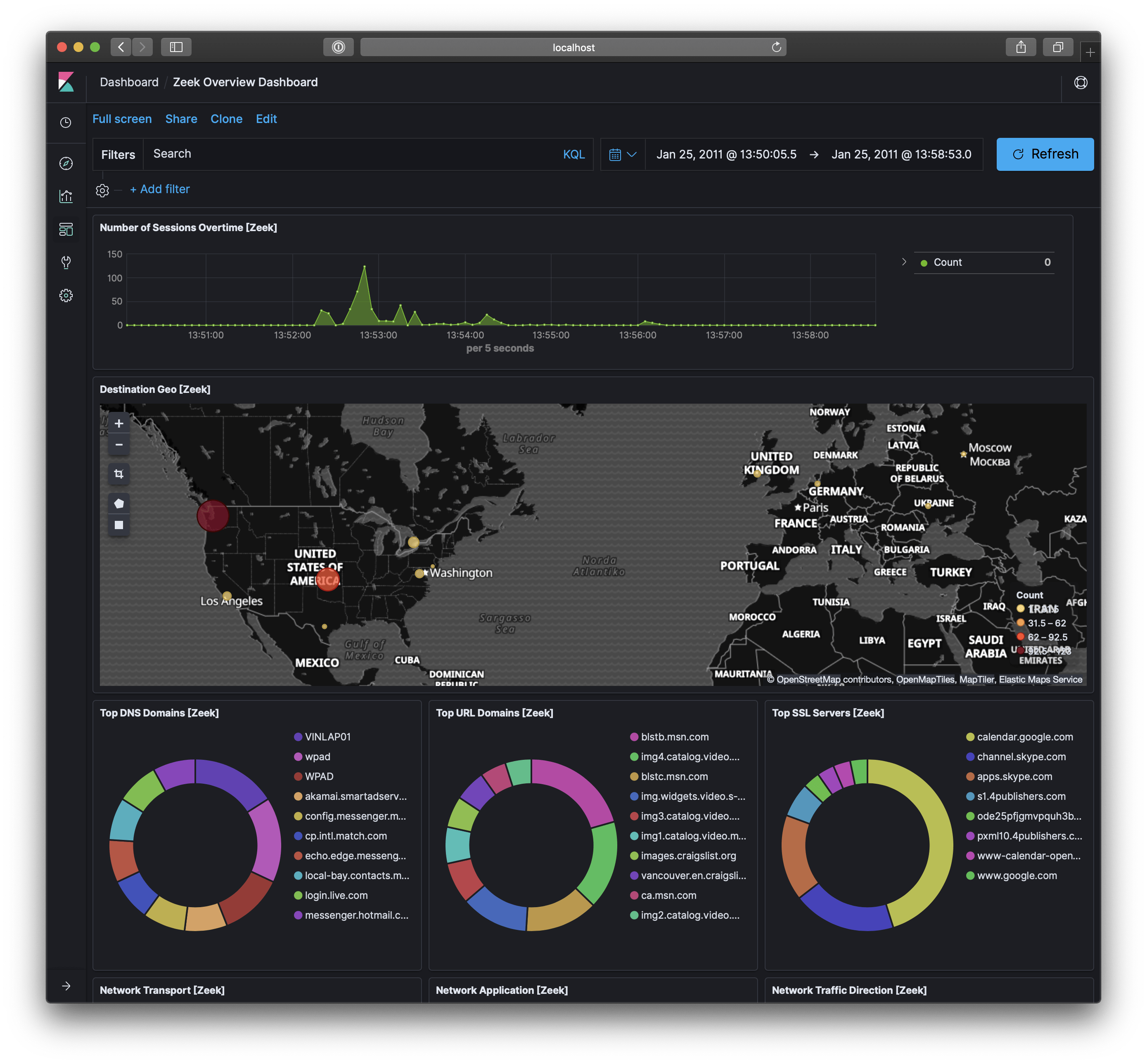Open Discover using the compass sidebar icon
Viewport: 1147px width, 1064px height.
[66, 163]
